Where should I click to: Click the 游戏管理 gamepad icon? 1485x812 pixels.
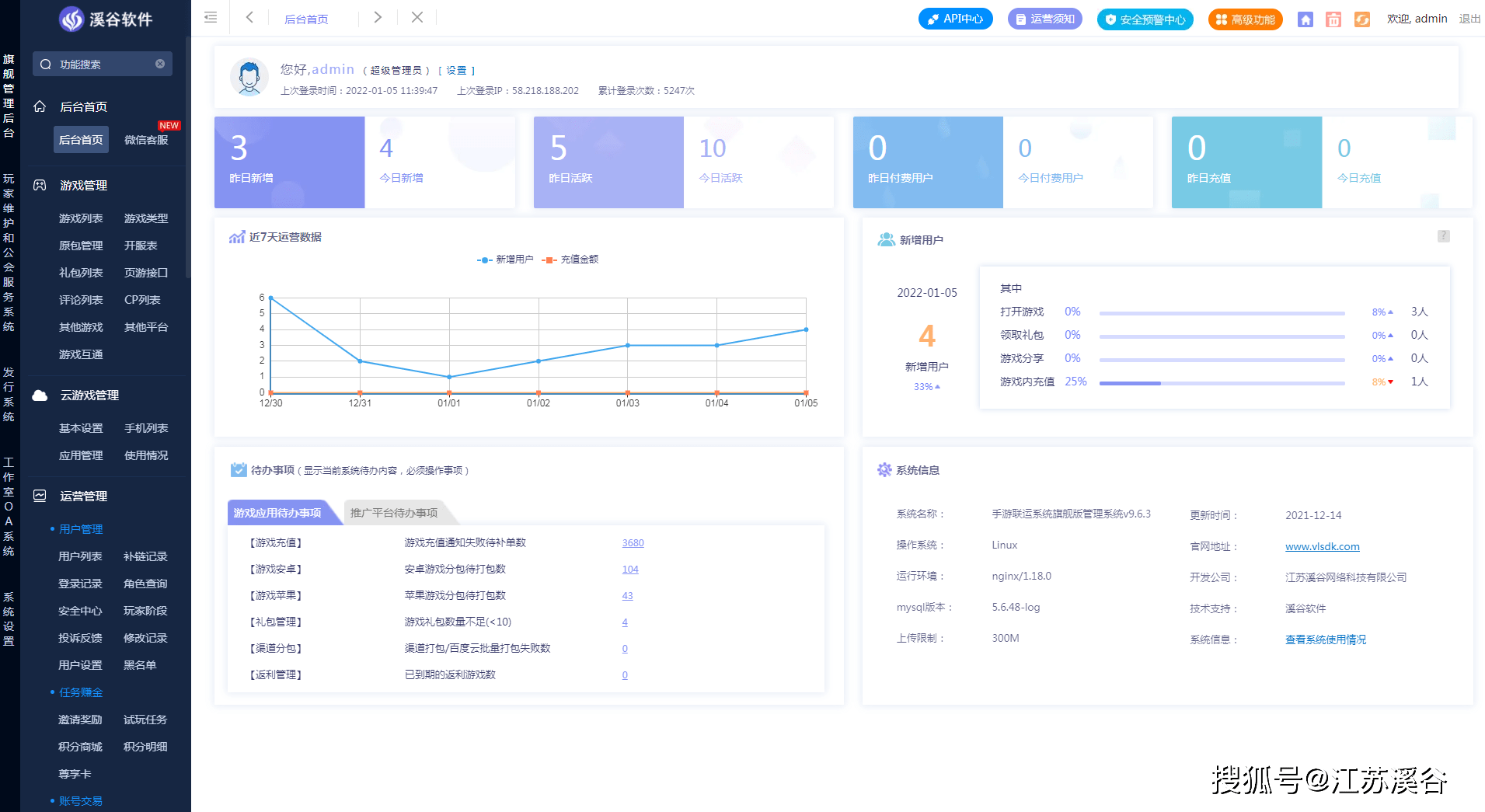40,185
